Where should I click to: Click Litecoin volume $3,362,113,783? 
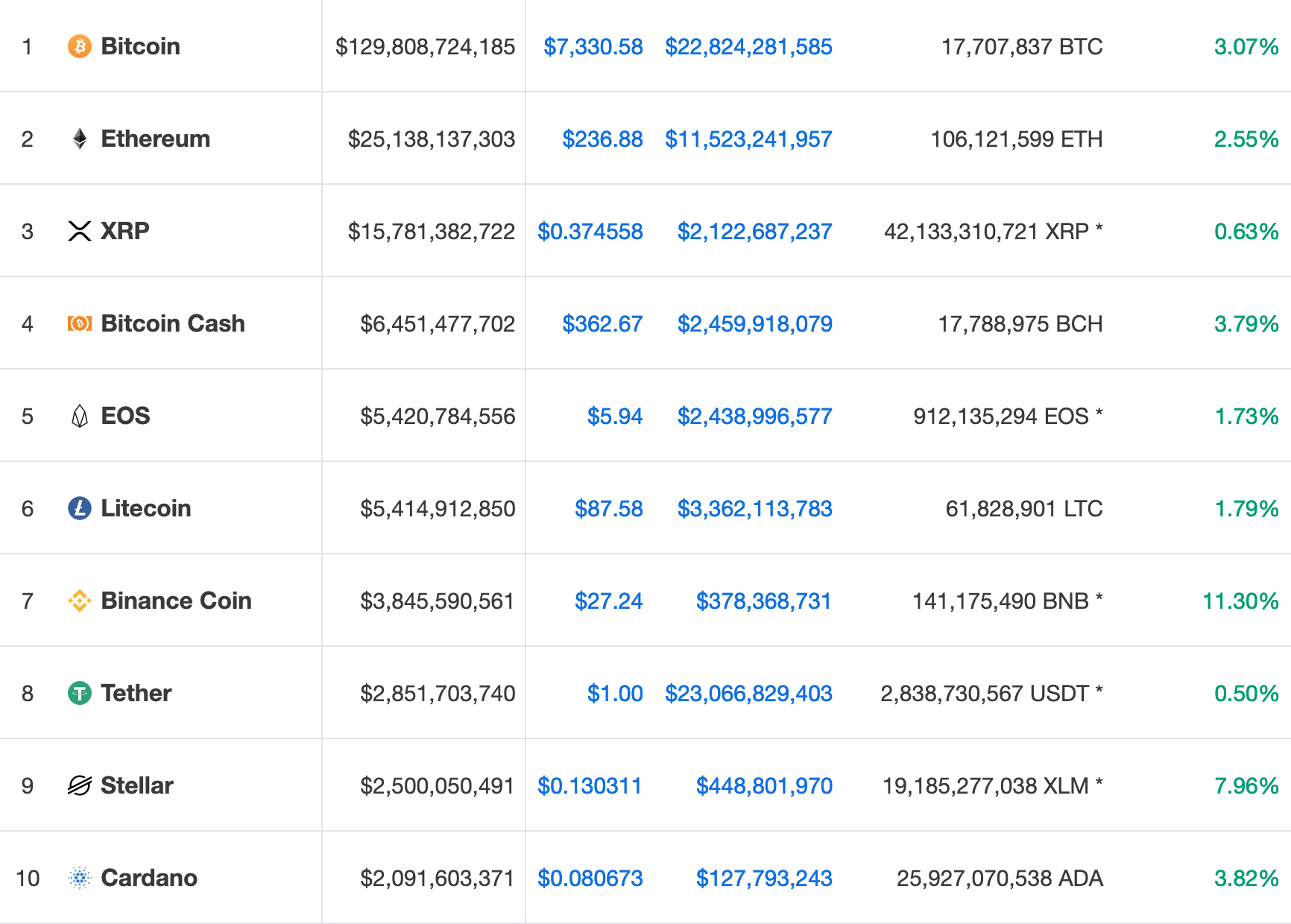755,509
